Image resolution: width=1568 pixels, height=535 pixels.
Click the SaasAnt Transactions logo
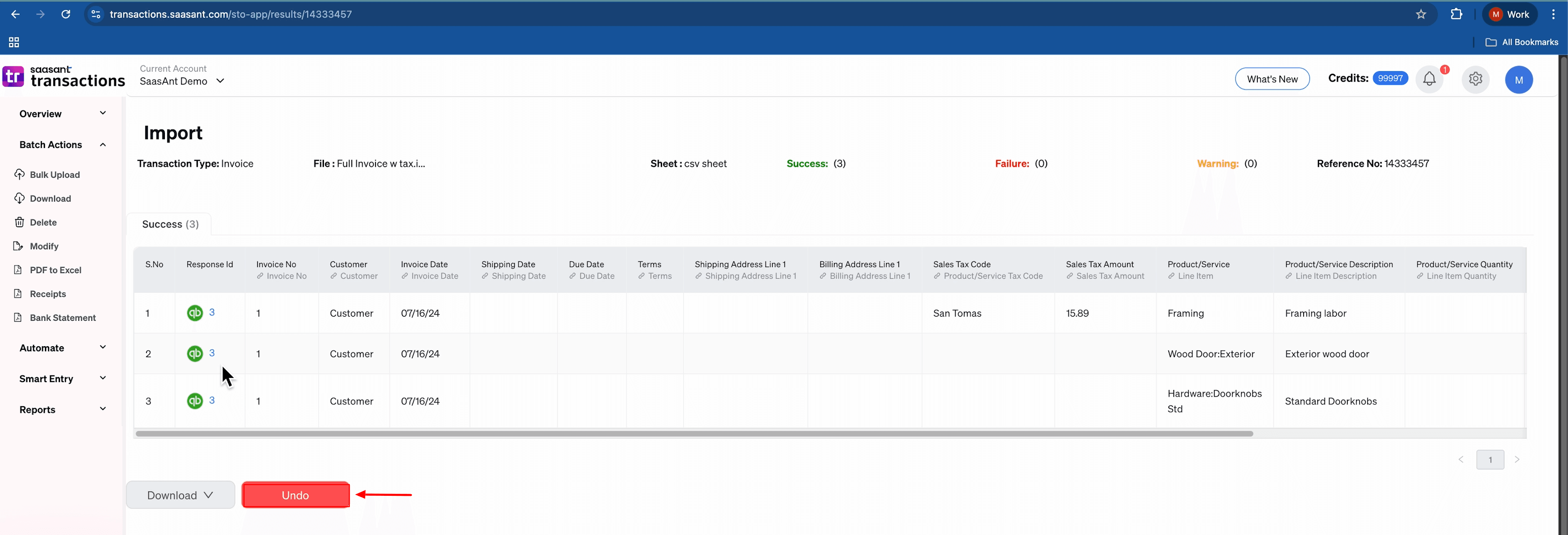[64, 76]
